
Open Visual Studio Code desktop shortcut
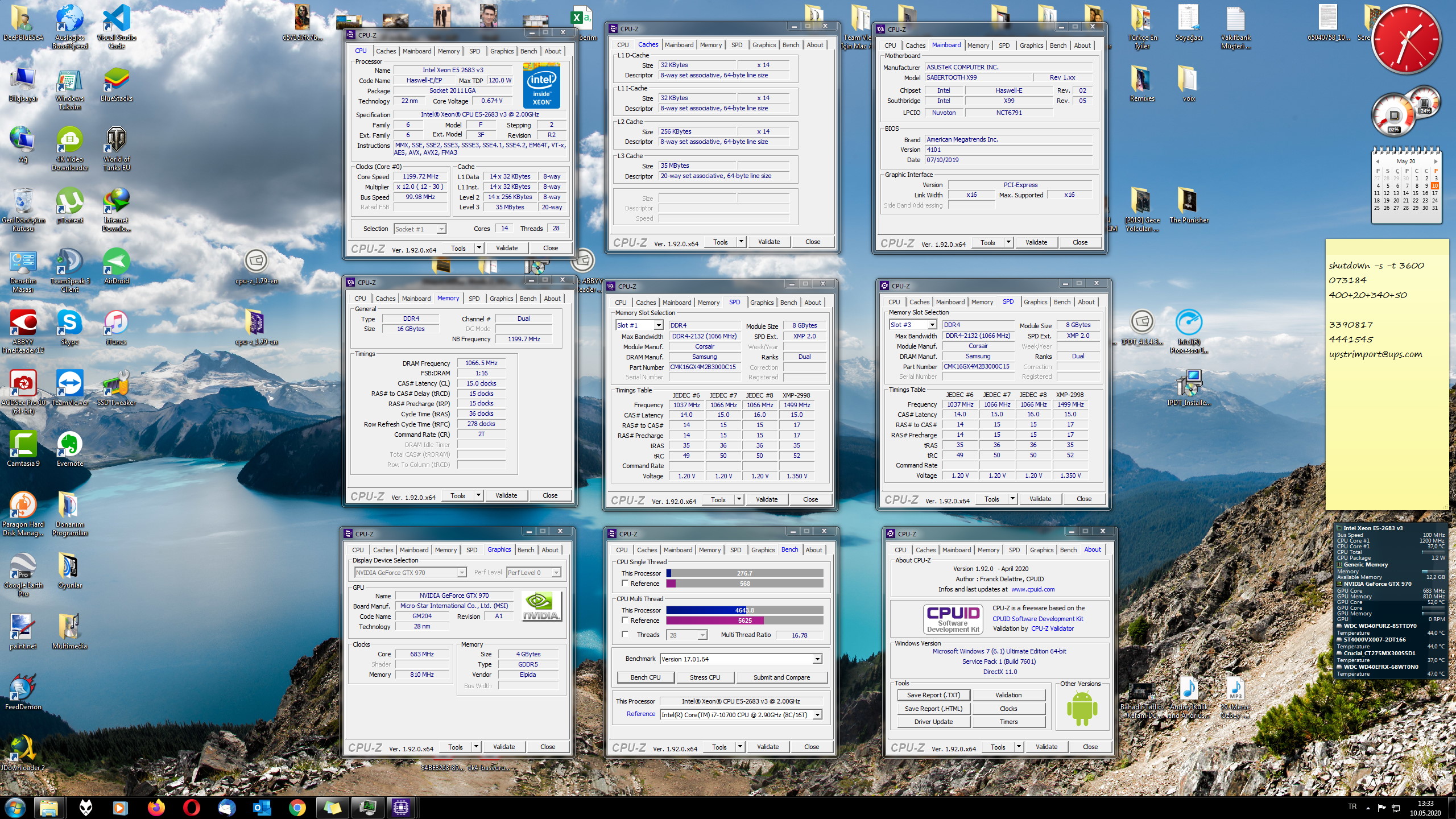116,26
